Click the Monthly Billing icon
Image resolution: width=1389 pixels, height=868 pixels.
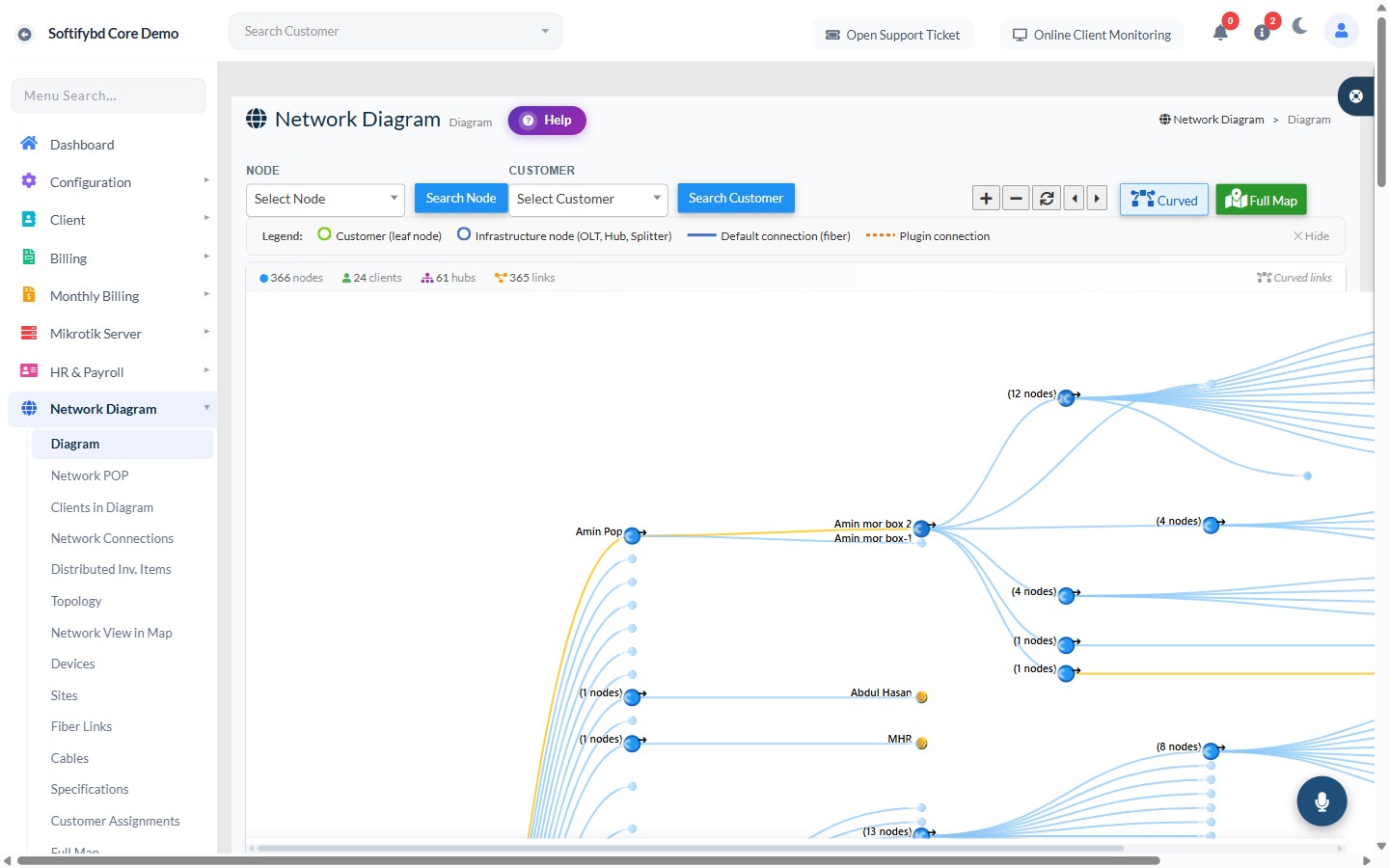point(29,295)
